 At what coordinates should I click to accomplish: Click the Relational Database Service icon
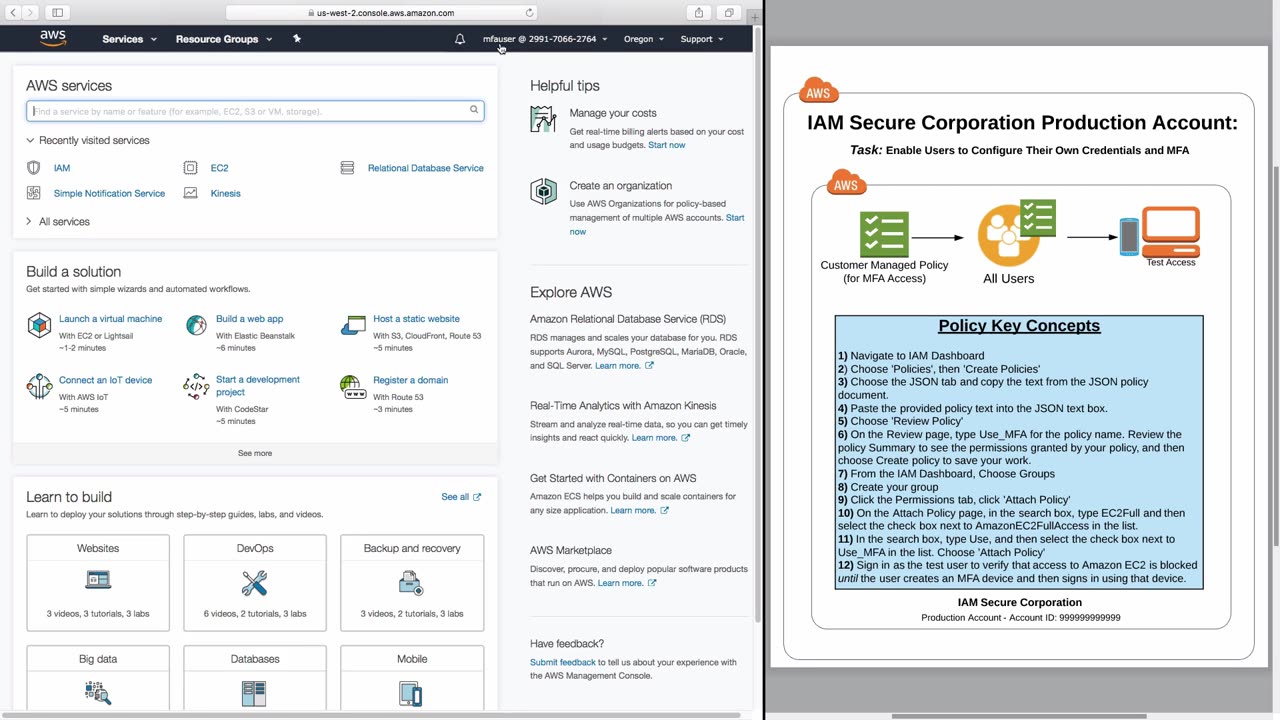[347, 168]
